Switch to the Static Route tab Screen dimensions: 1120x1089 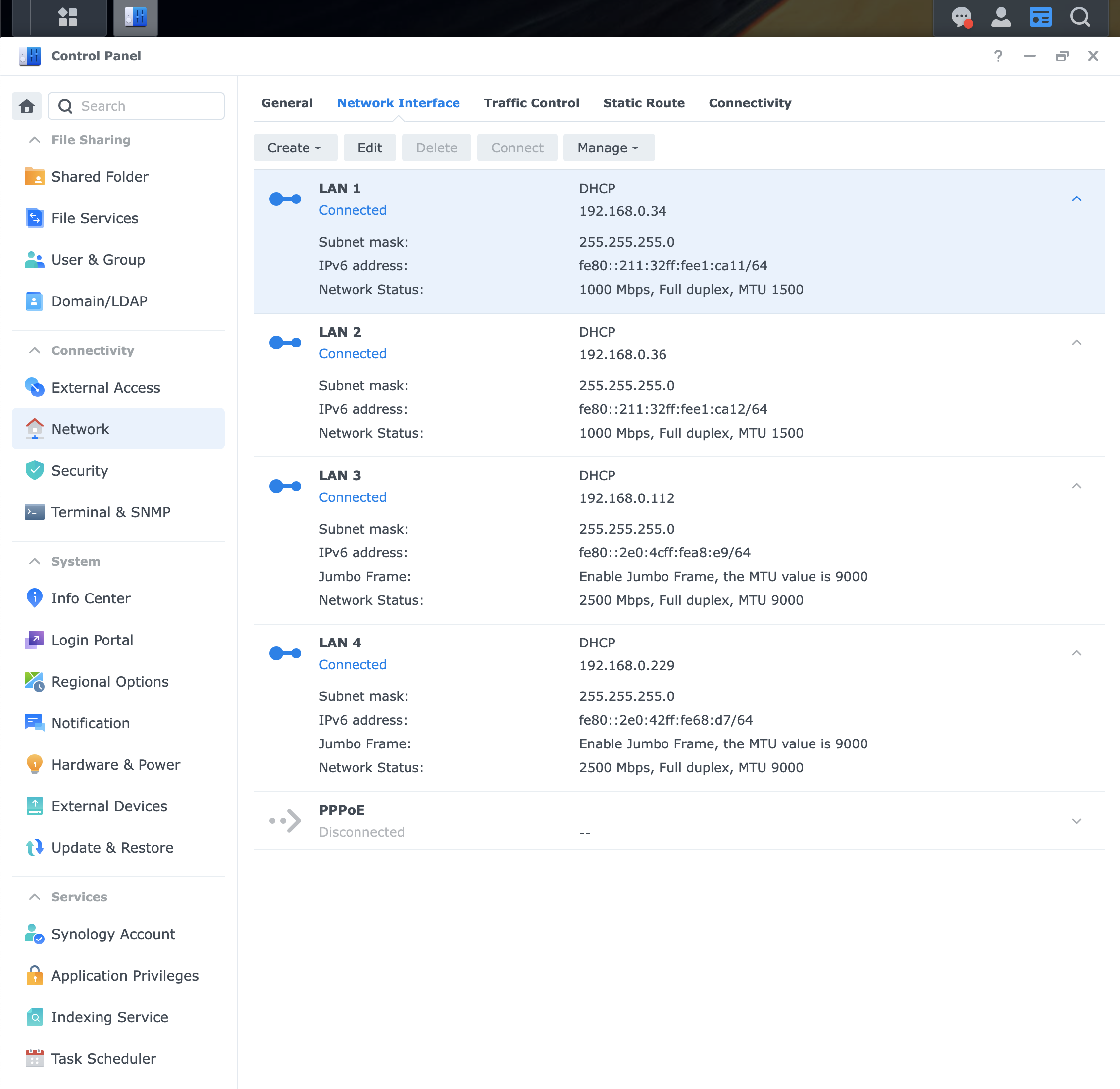(644, 103)
